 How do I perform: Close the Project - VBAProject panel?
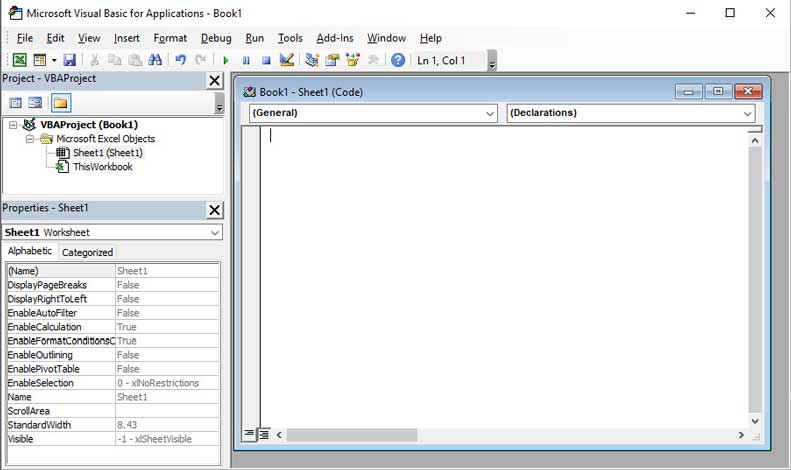pyautogui.click(x=214, y=80)
